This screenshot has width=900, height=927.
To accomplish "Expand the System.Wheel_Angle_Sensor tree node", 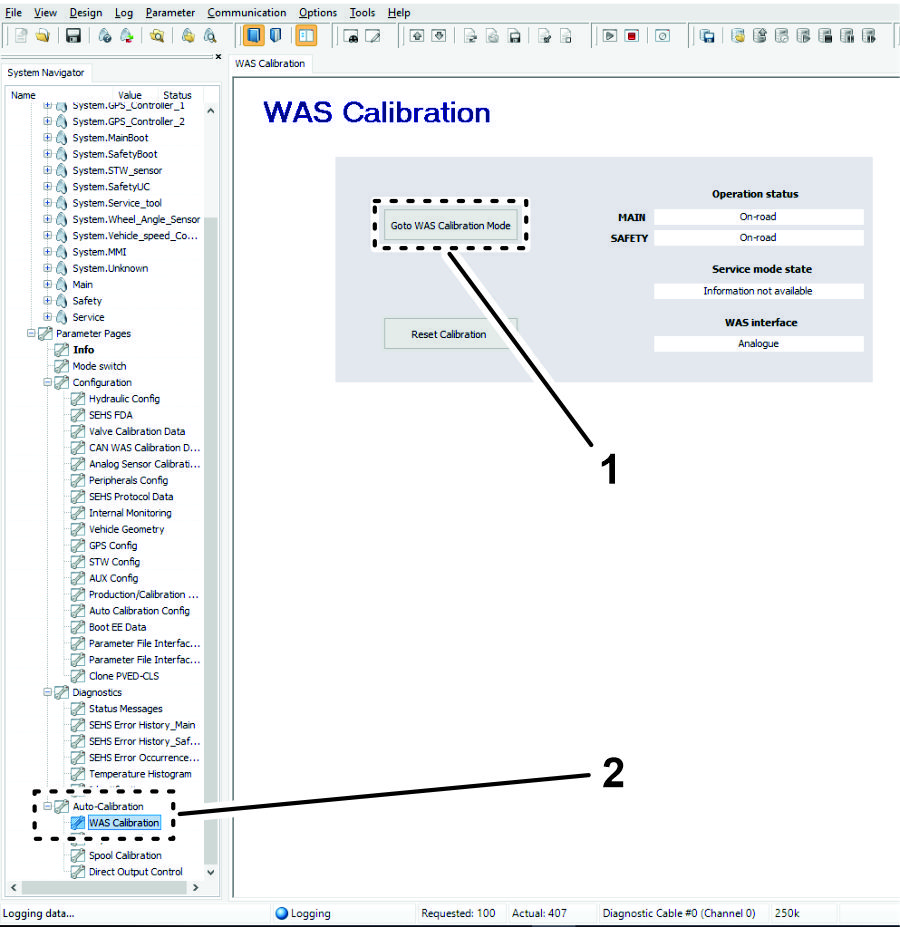I will pos(47,219).
